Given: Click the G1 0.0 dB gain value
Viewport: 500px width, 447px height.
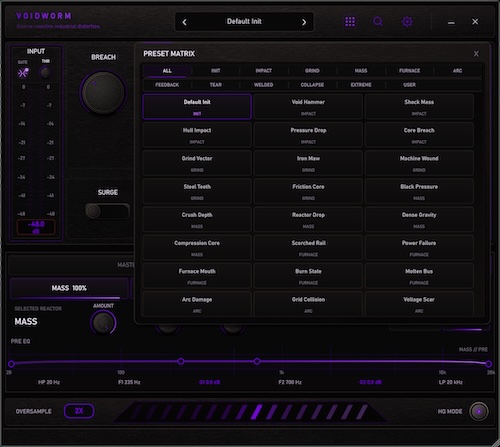Looking at the screenshot, I should click(x=210, y=382).
